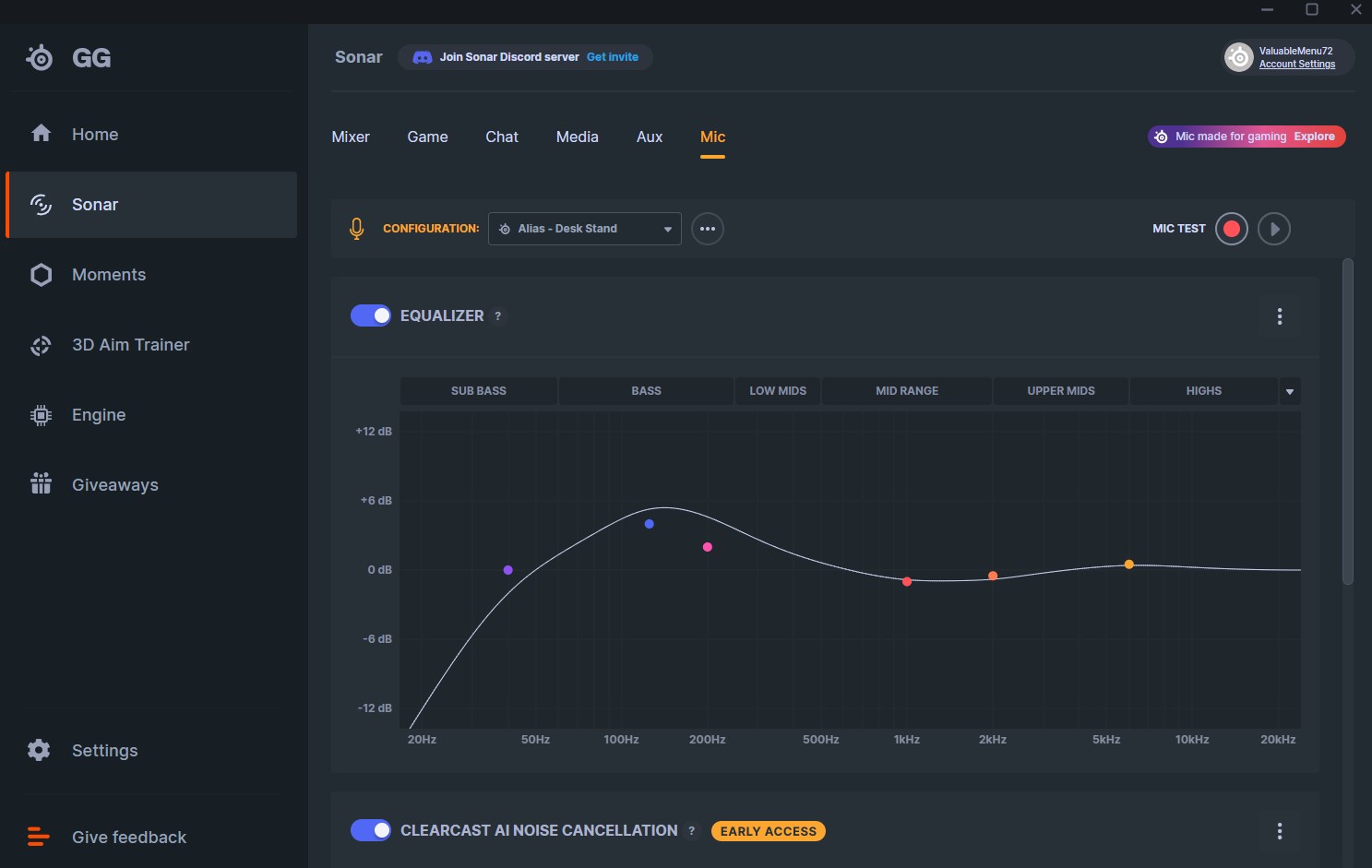
Task: Open the Alias - Desk Stand configuration dropdown
Action: pyautogui.click(x=584, y=229)
